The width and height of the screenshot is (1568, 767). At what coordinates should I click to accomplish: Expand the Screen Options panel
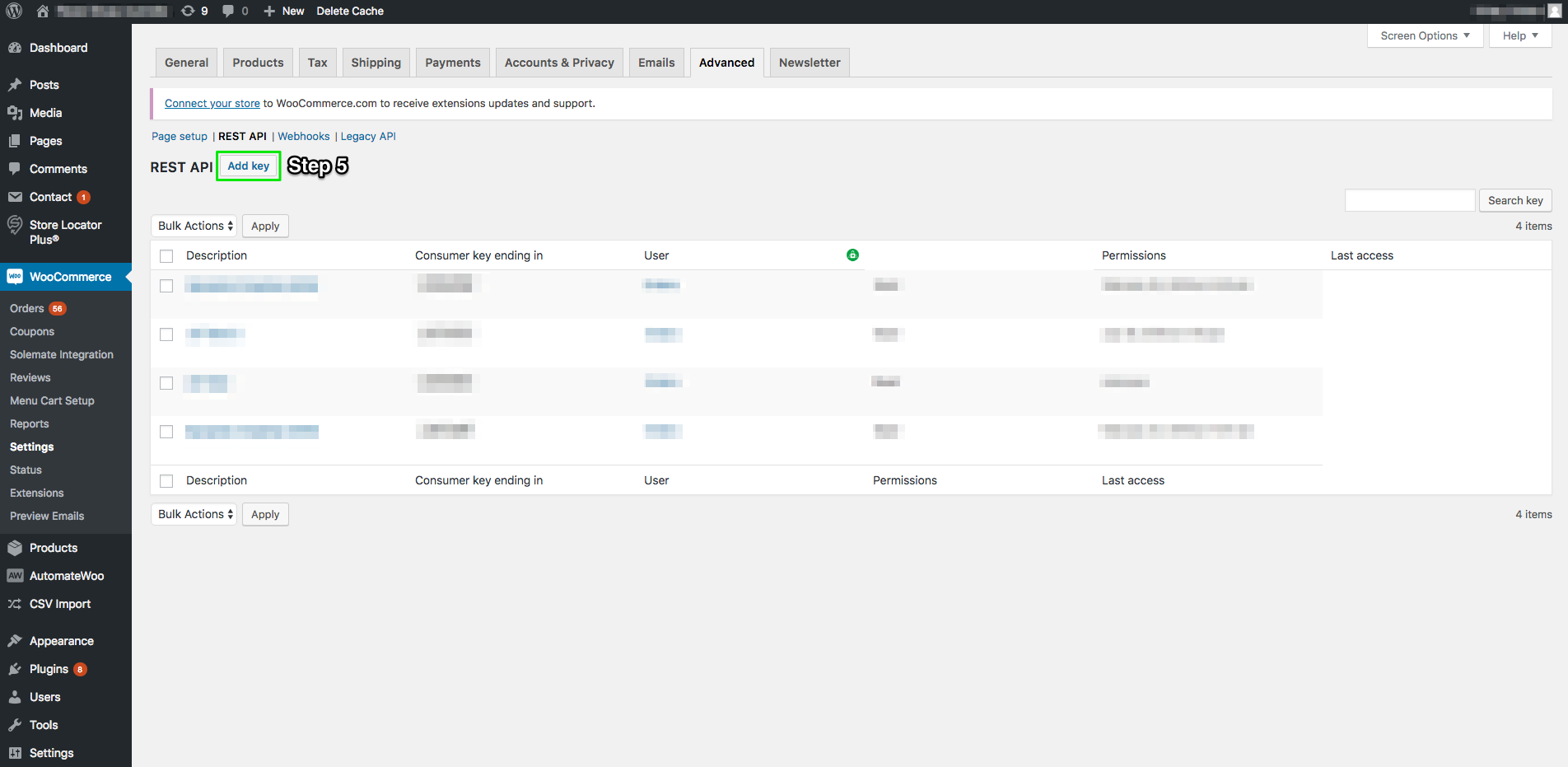[x=1425, y=35]
